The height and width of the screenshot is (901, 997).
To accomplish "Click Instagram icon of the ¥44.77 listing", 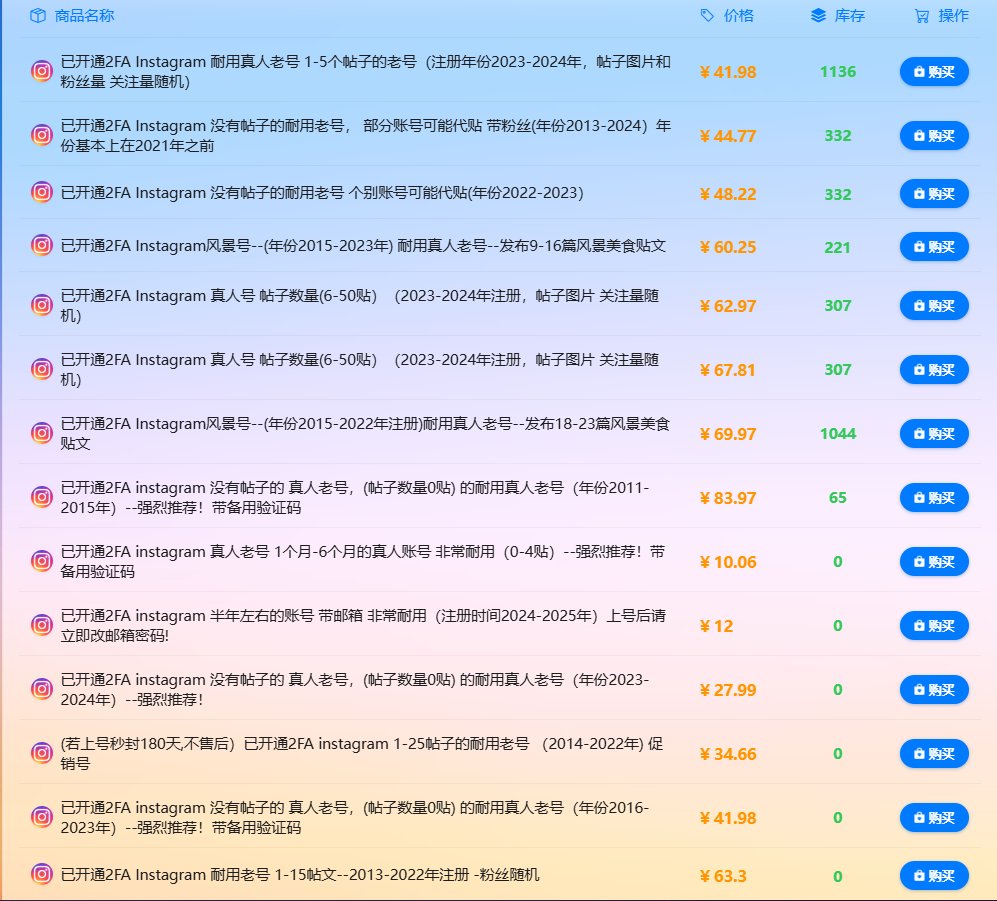I will coord(42,135).
